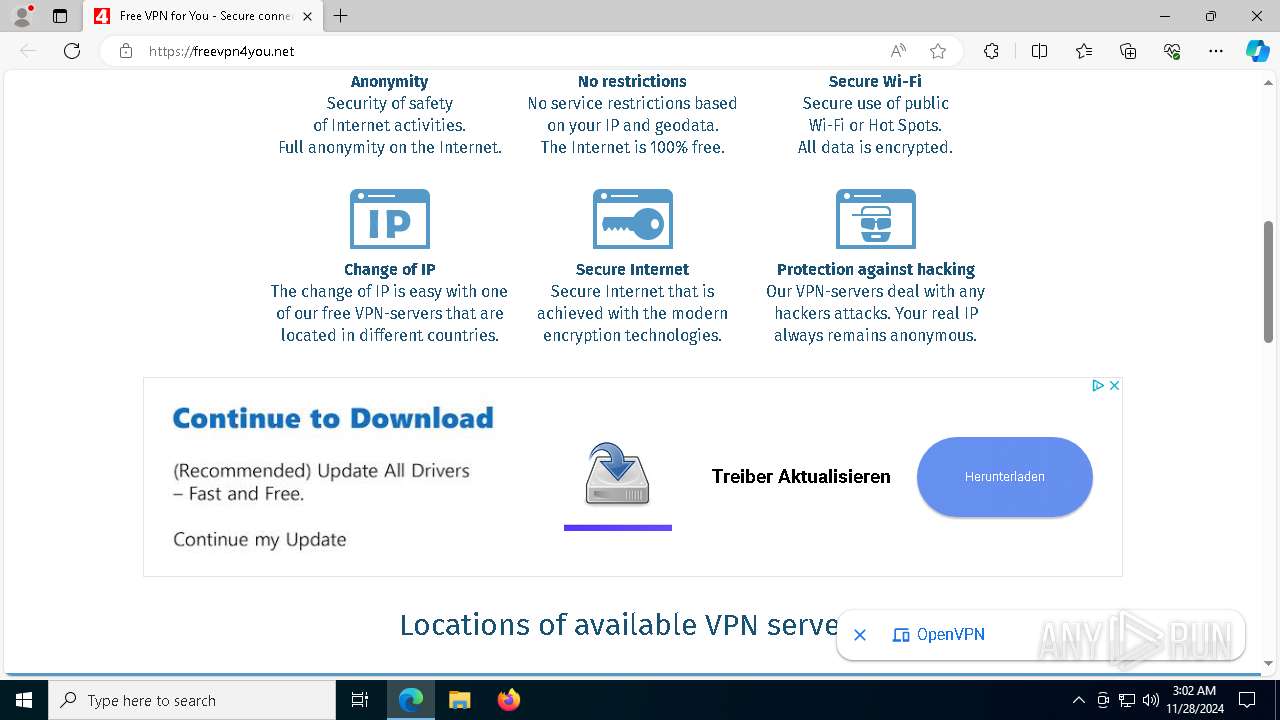Dismiss the OpenVPN popup
1280x720 pixels.
click(x=860, y=635)
